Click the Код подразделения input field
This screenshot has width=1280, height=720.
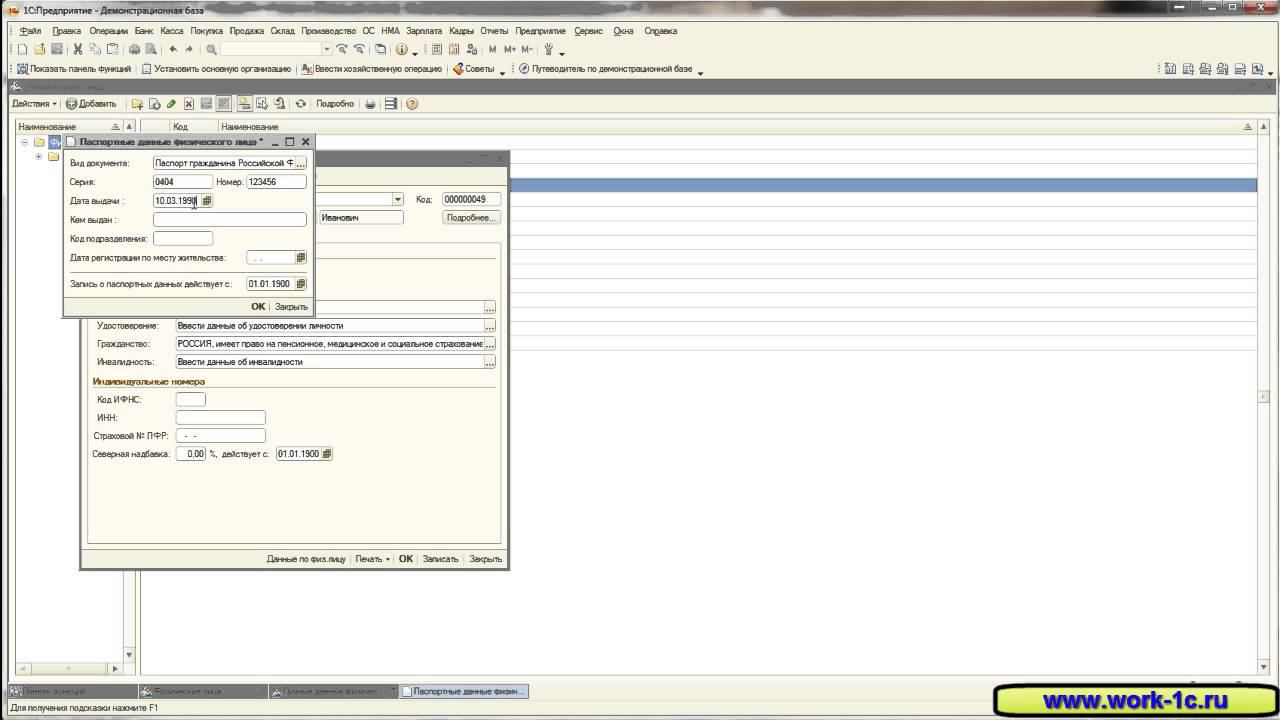(183, 239)
